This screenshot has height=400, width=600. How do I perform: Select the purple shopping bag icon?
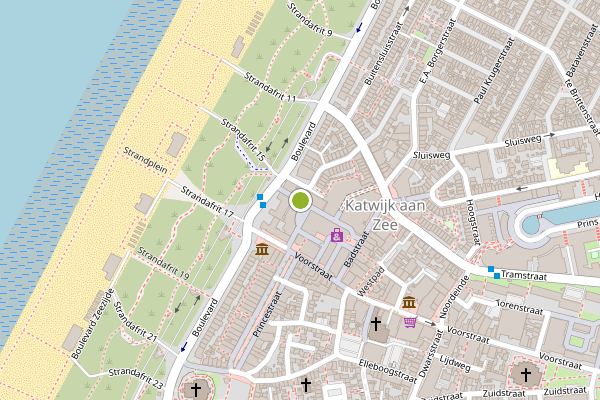pyautogui.click(x=337, y=235)
